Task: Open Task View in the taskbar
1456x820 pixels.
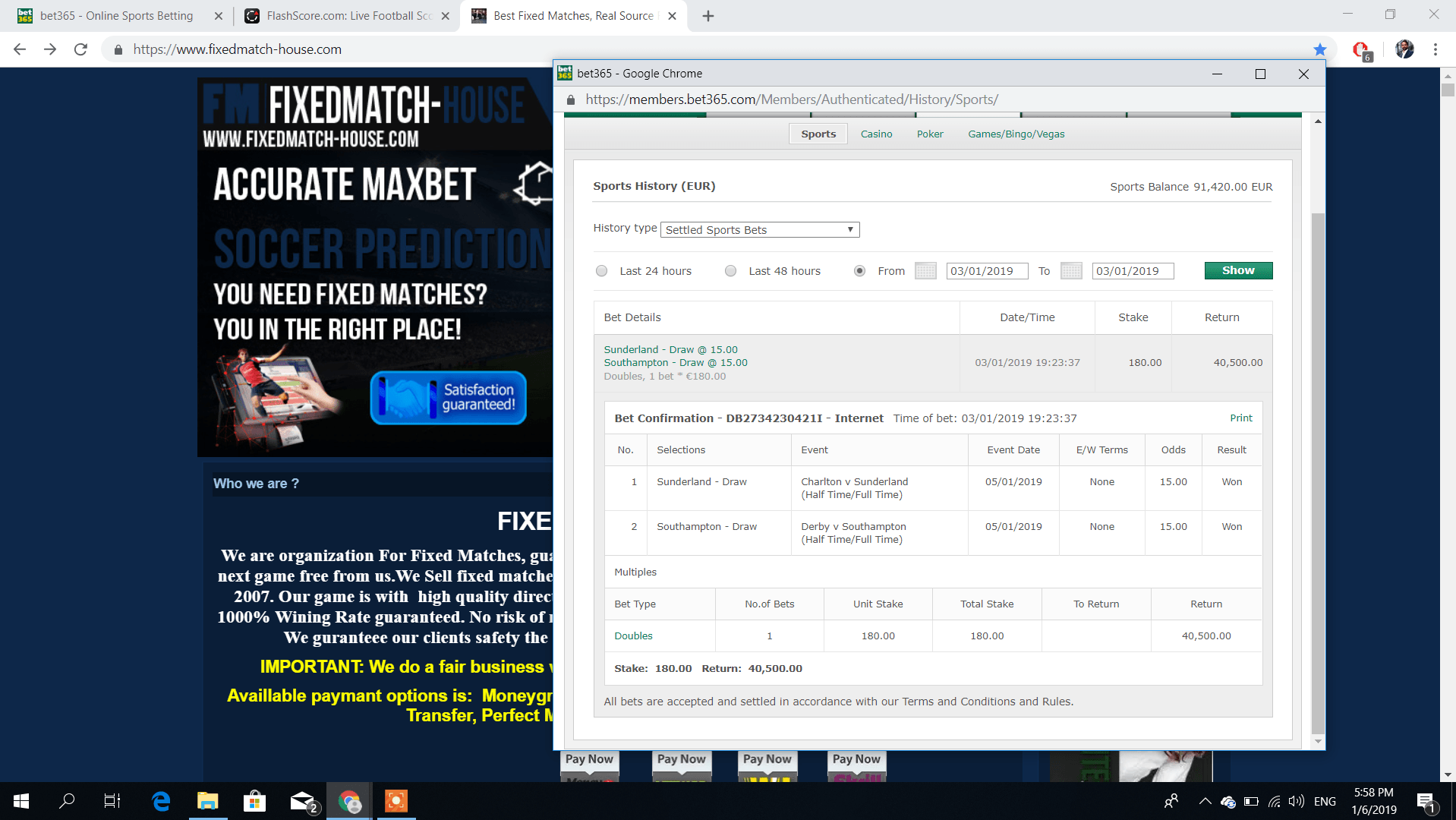Action: point(112,801)
